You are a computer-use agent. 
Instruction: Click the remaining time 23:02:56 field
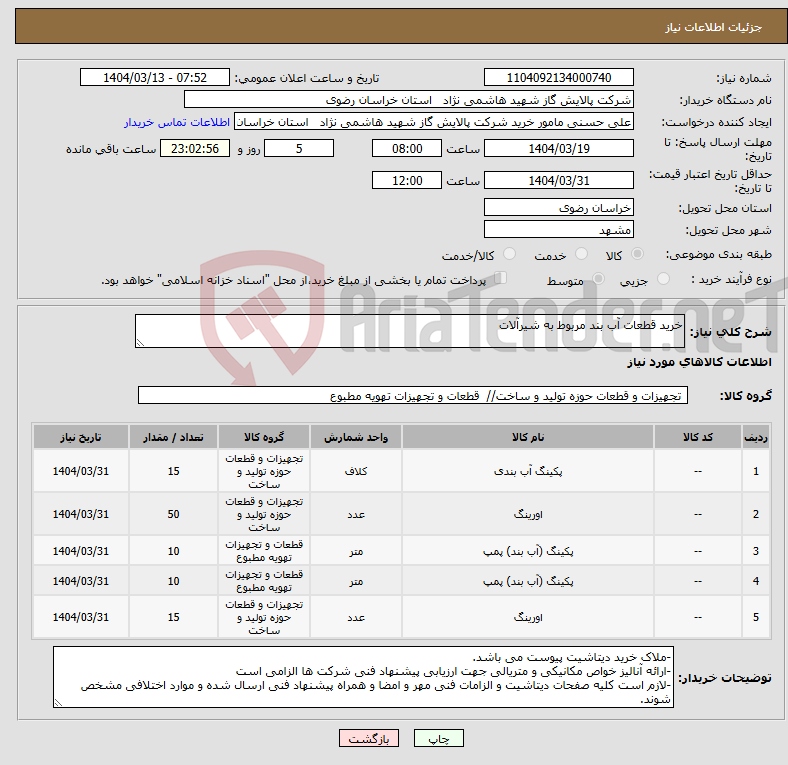pos(195,149)
